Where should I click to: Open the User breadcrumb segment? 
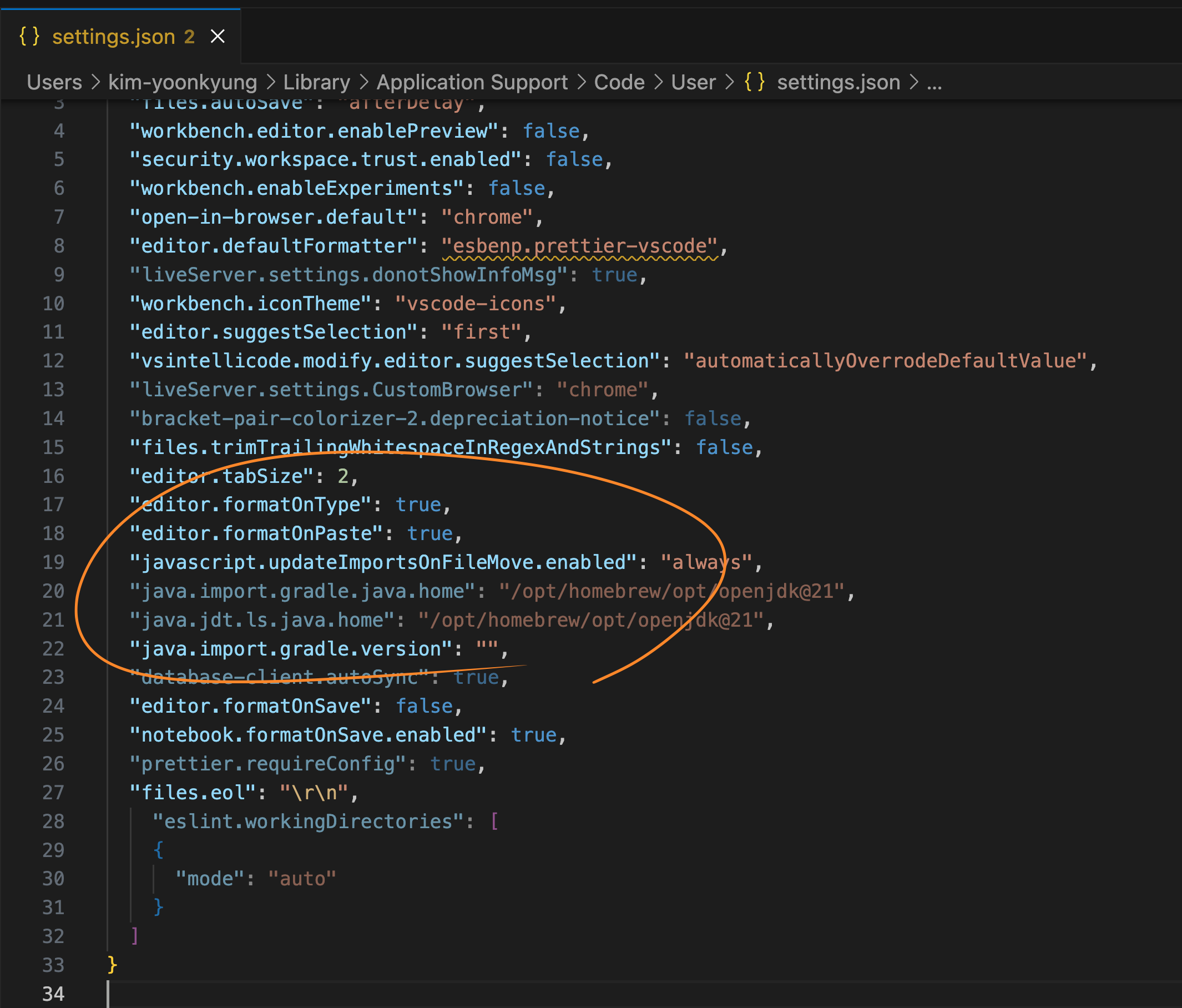tap(693, 82)
